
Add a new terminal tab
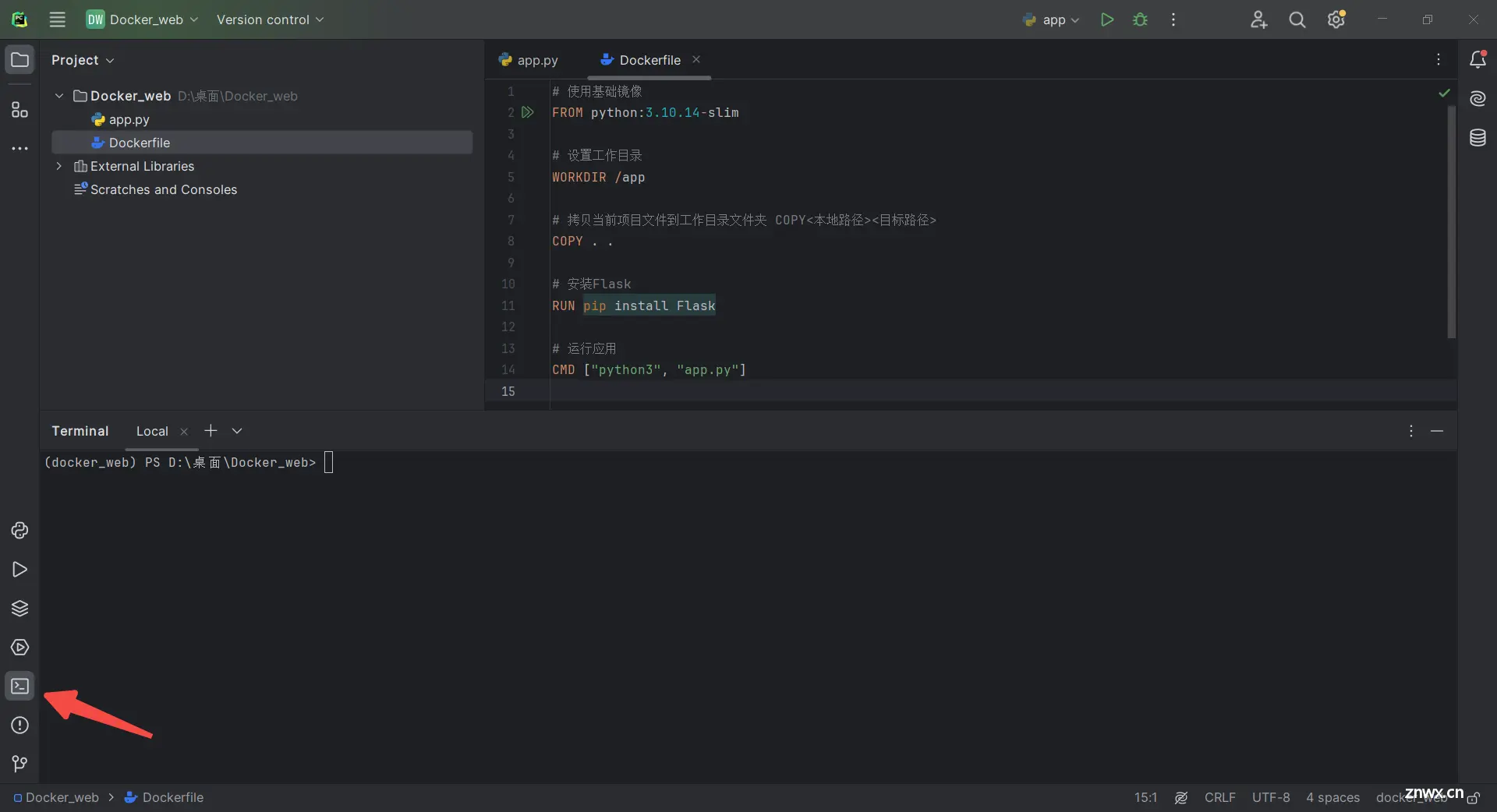coord(211,431)
